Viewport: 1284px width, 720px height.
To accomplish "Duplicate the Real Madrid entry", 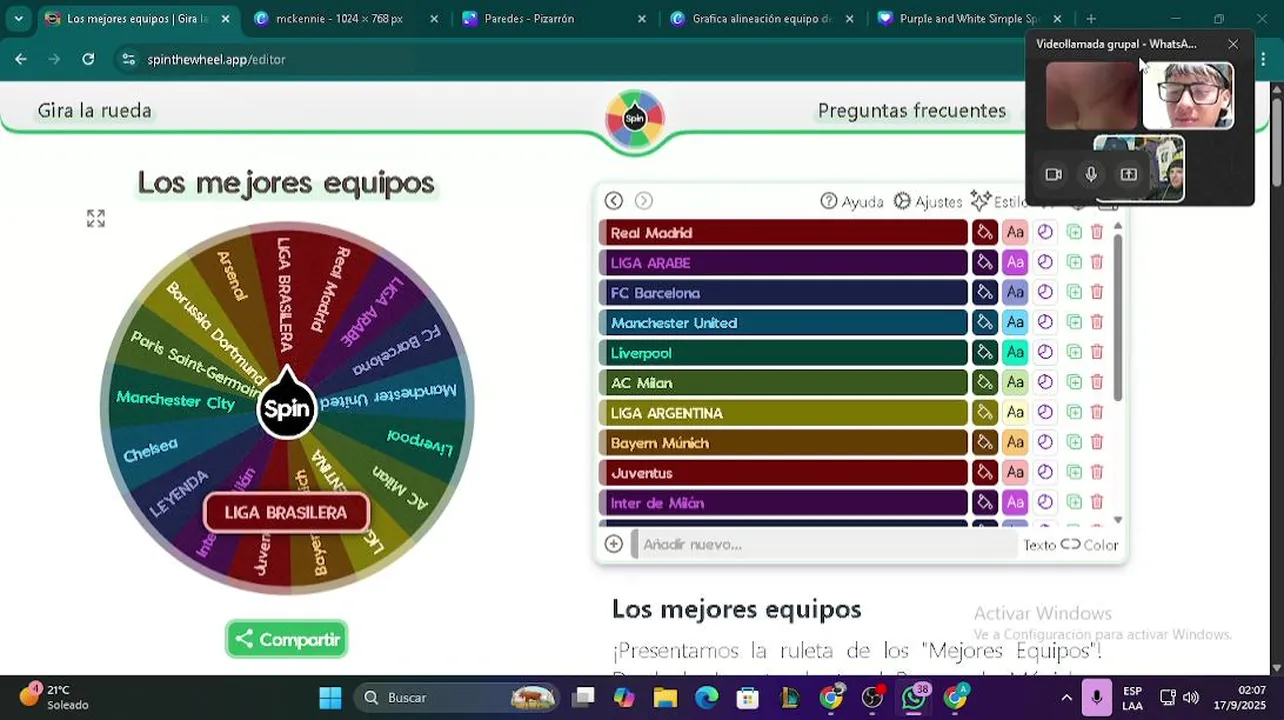I will tap(1074, 232).
